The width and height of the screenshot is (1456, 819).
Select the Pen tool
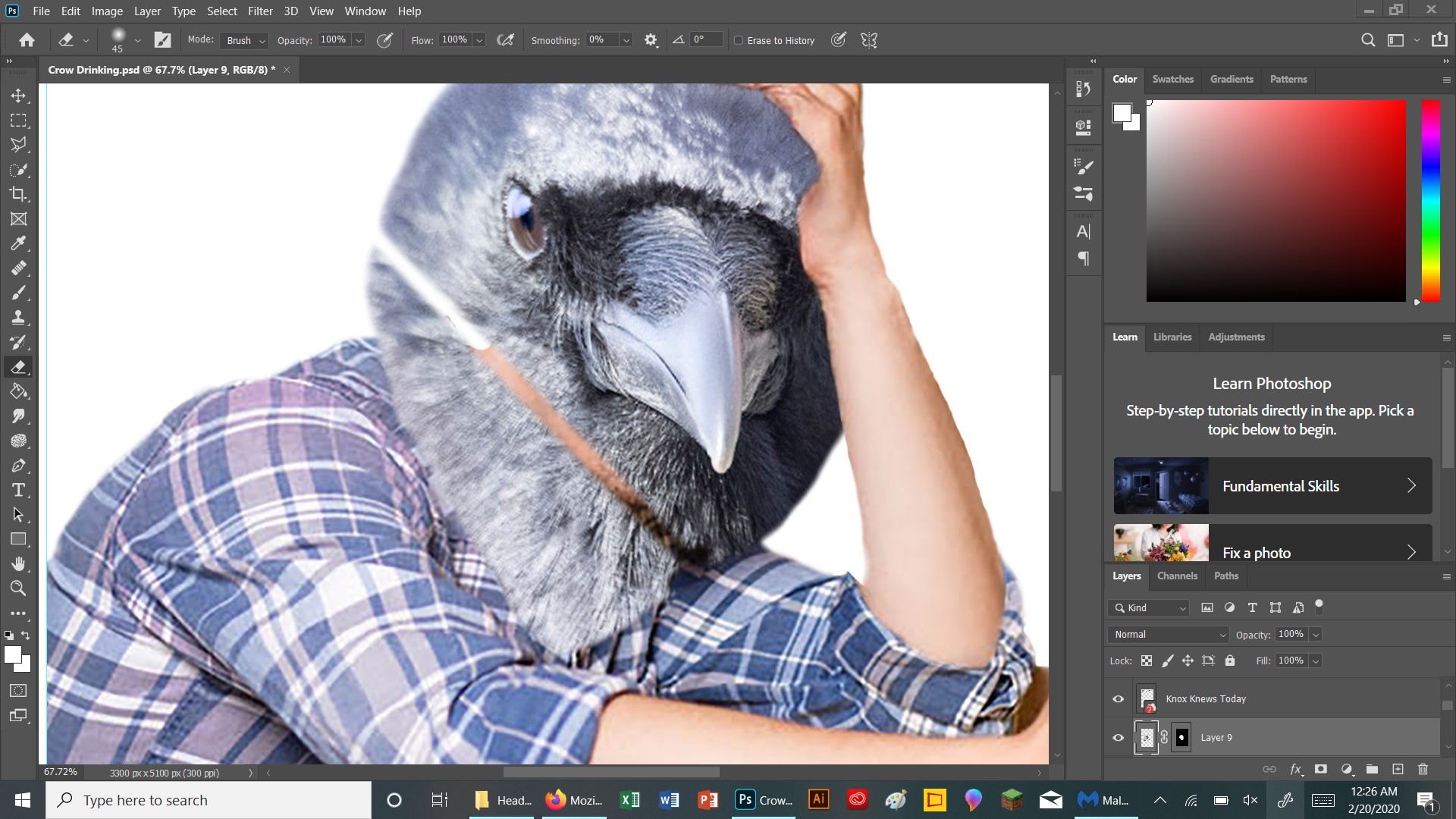click(19, 466)
